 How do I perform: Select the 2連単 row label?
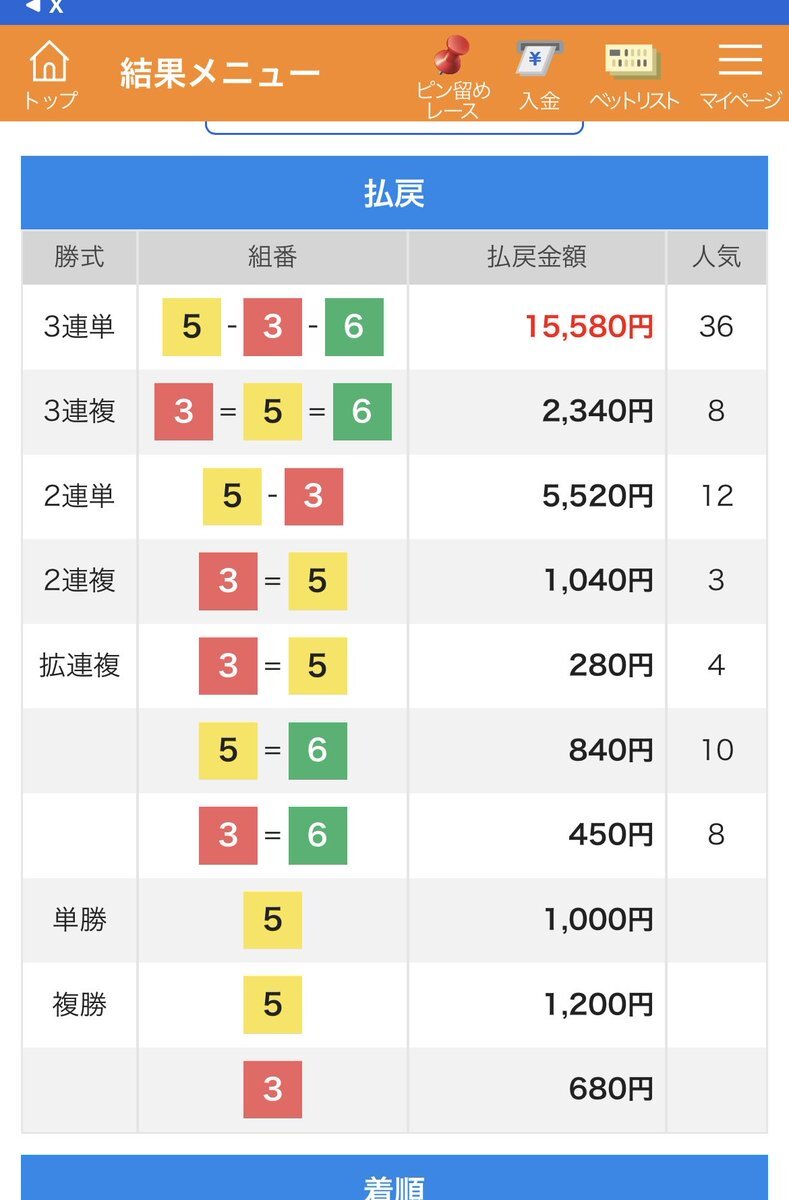coord(79,496)
